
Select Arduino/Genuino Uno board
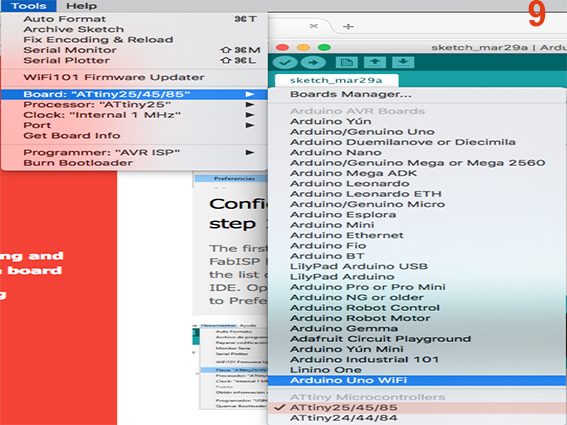click(417, 132)
